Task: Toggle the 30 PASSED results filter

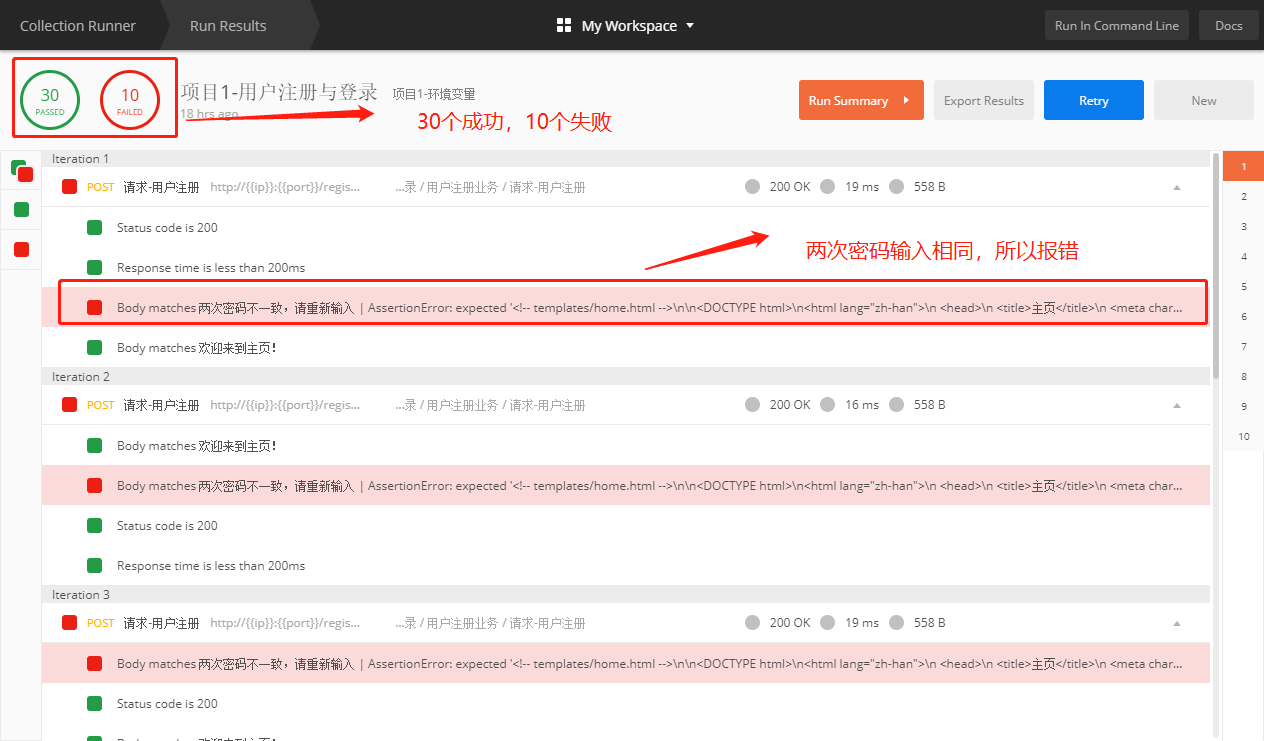Action: [x=49, y=99]
